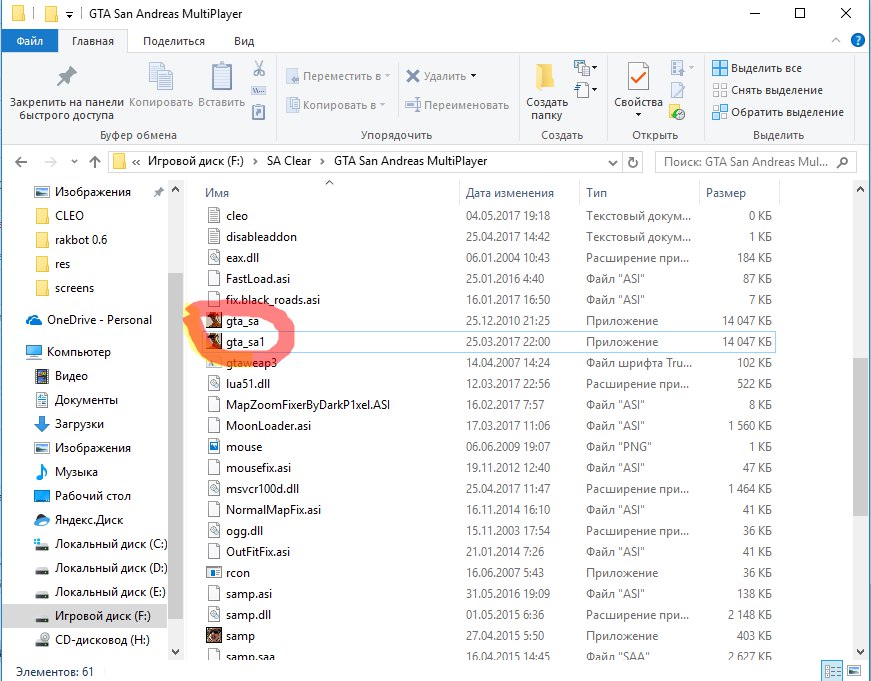Screen dimensions: 871x681
Task: Click the Copy ribbon icon
Action: (161, 76)
